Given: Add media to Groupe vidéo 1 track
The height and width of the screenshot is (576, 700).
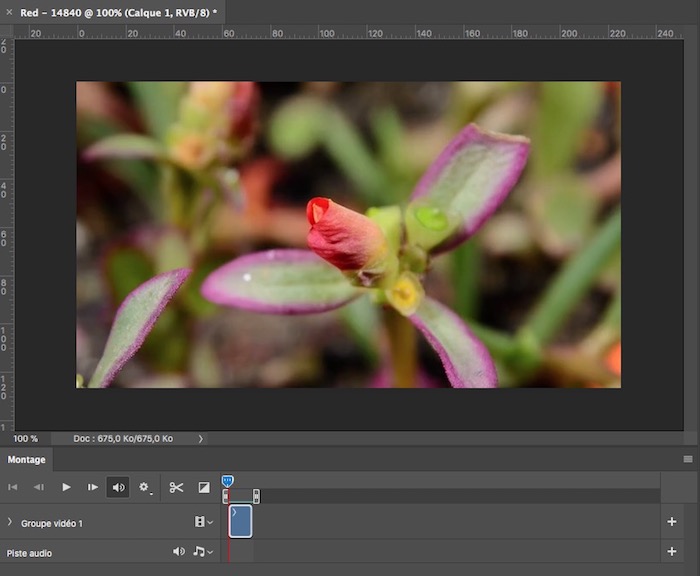Looking at the screenshot, I should point(671,522).
